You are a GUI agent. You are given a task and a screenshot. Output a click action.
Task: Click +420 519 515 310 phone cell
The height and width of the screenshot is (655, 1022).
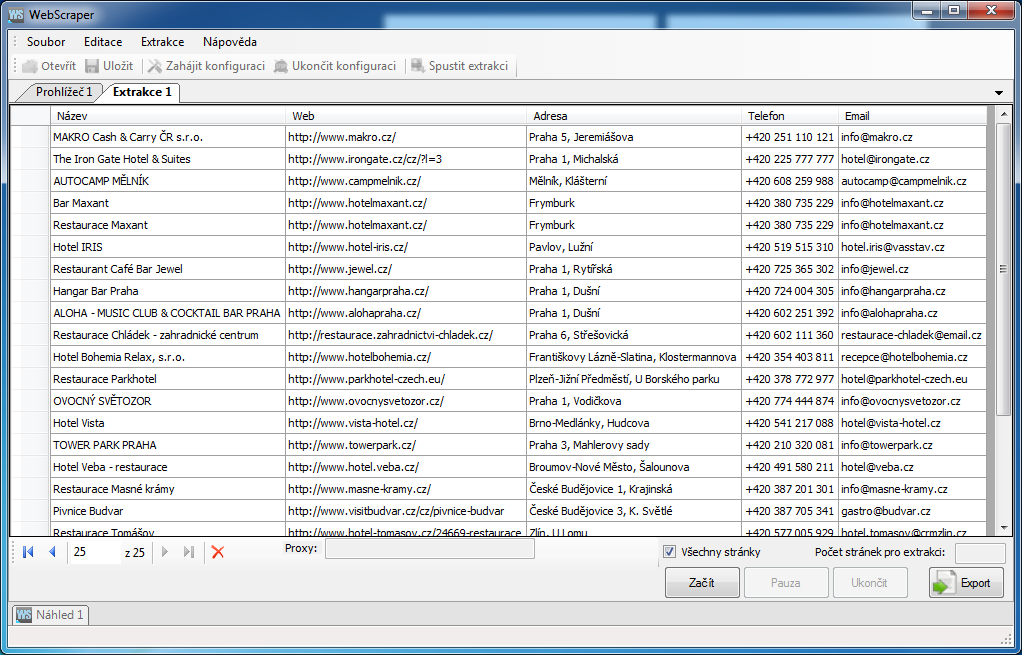[x=789, y=247]
